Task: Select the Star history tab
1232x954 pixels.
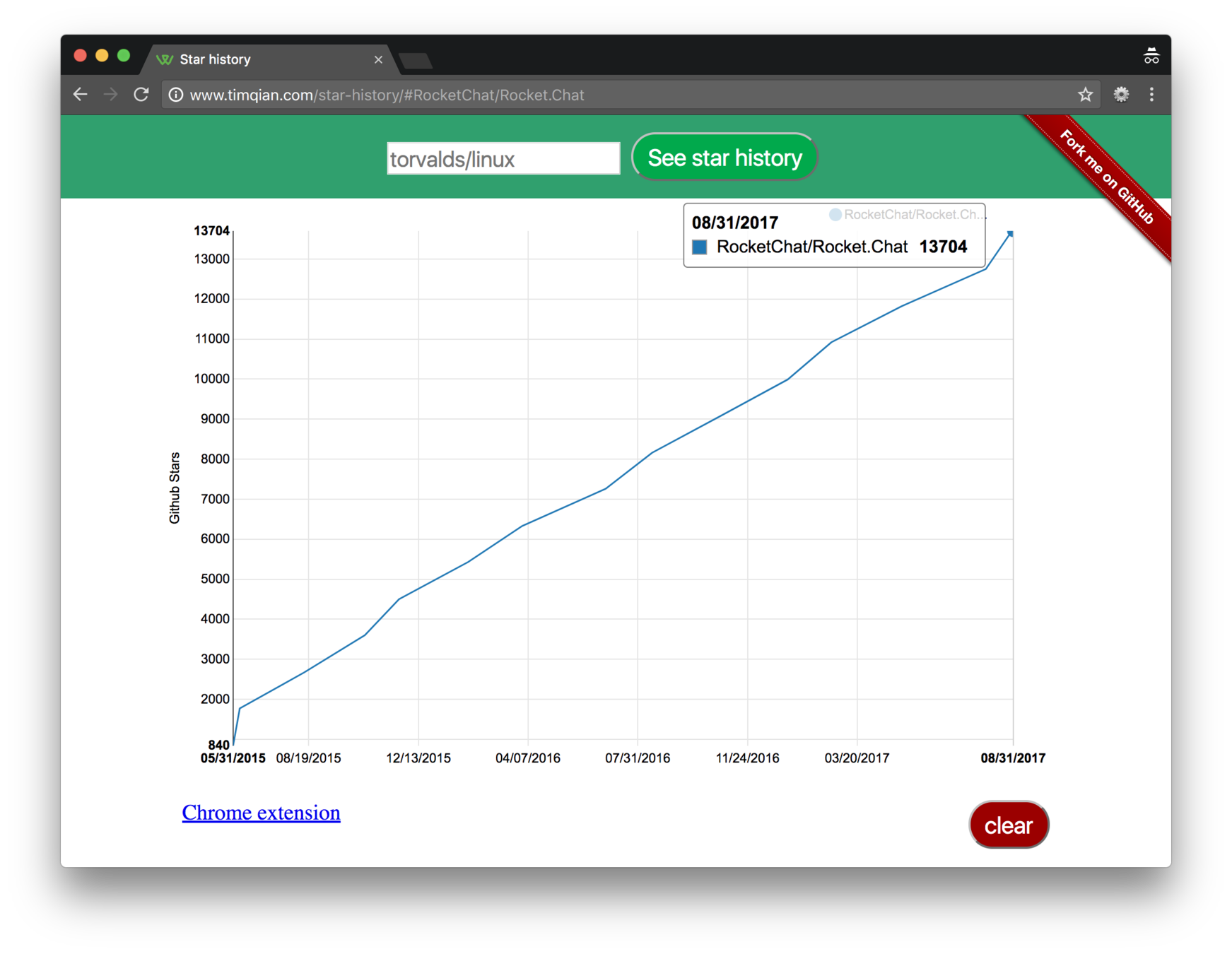Action: coord(269,60)
